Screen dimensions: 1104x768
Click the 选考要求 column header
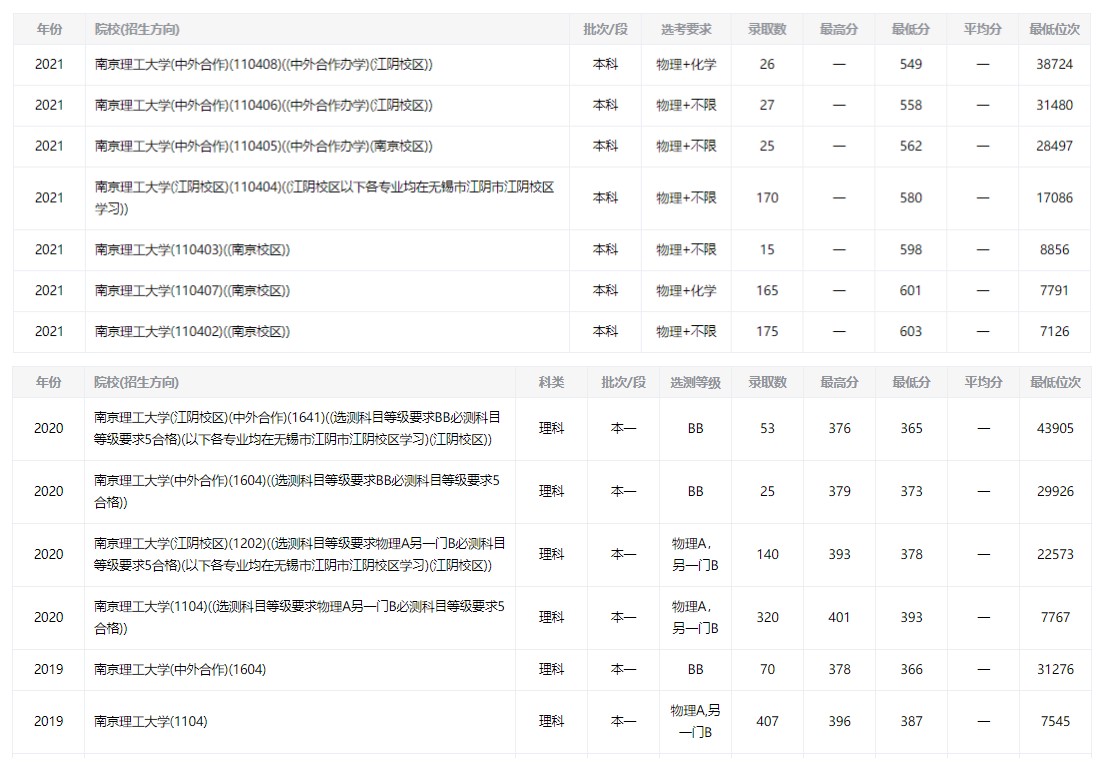point(686,30)
